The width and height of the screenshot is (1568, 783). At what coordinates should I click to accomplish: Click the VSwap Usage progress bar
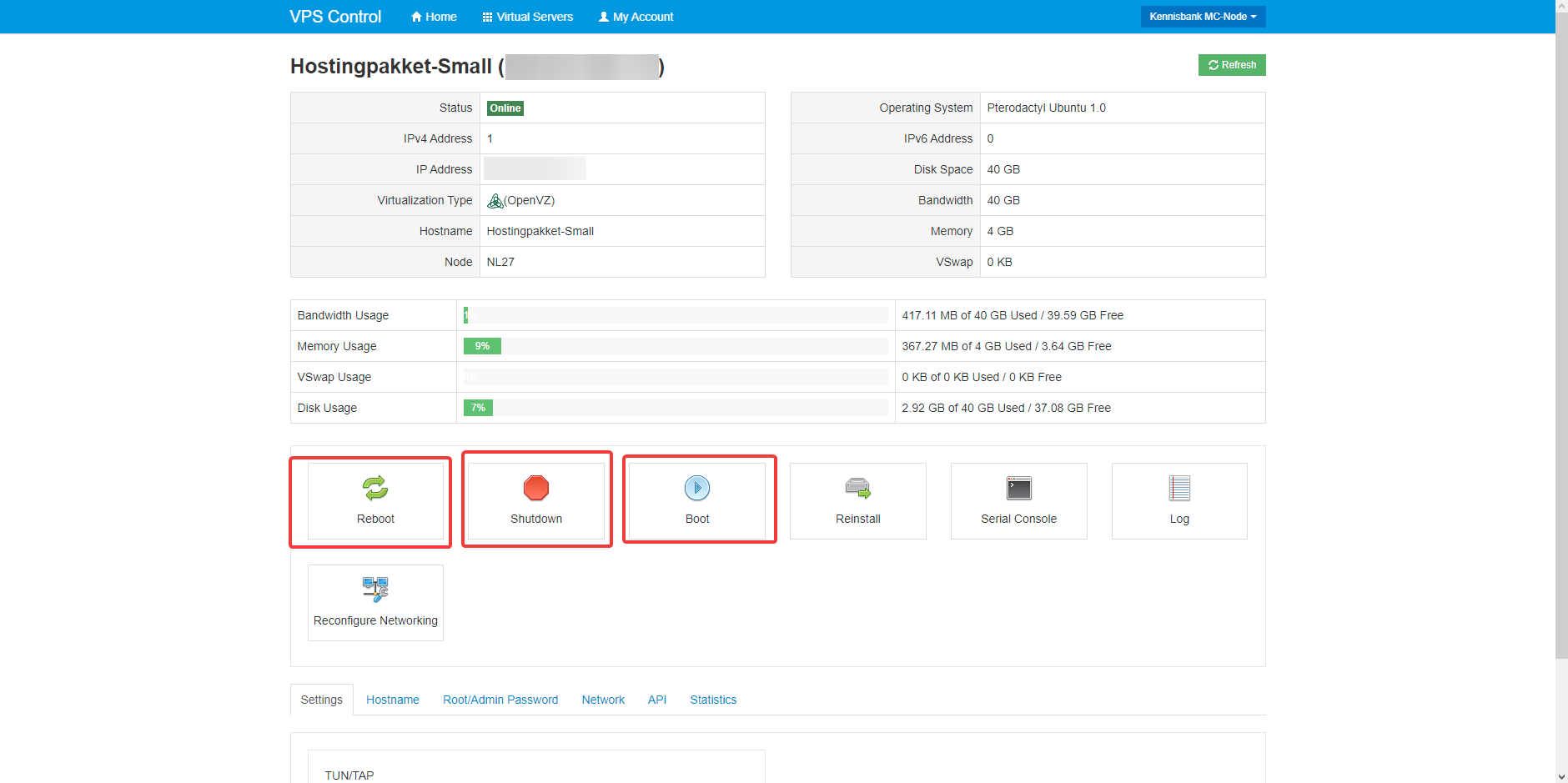click(x=676, y=377)
